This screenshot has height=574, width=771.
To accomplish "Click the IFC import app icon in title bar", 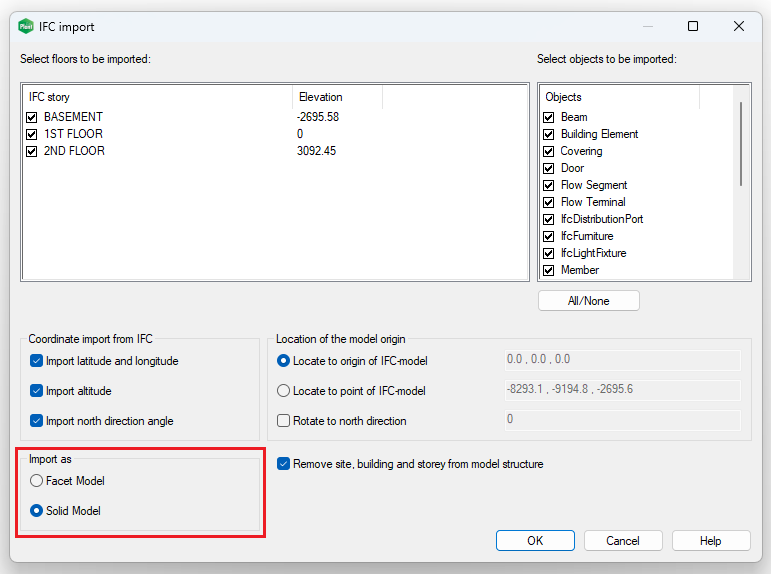I will tap(26, 27).
